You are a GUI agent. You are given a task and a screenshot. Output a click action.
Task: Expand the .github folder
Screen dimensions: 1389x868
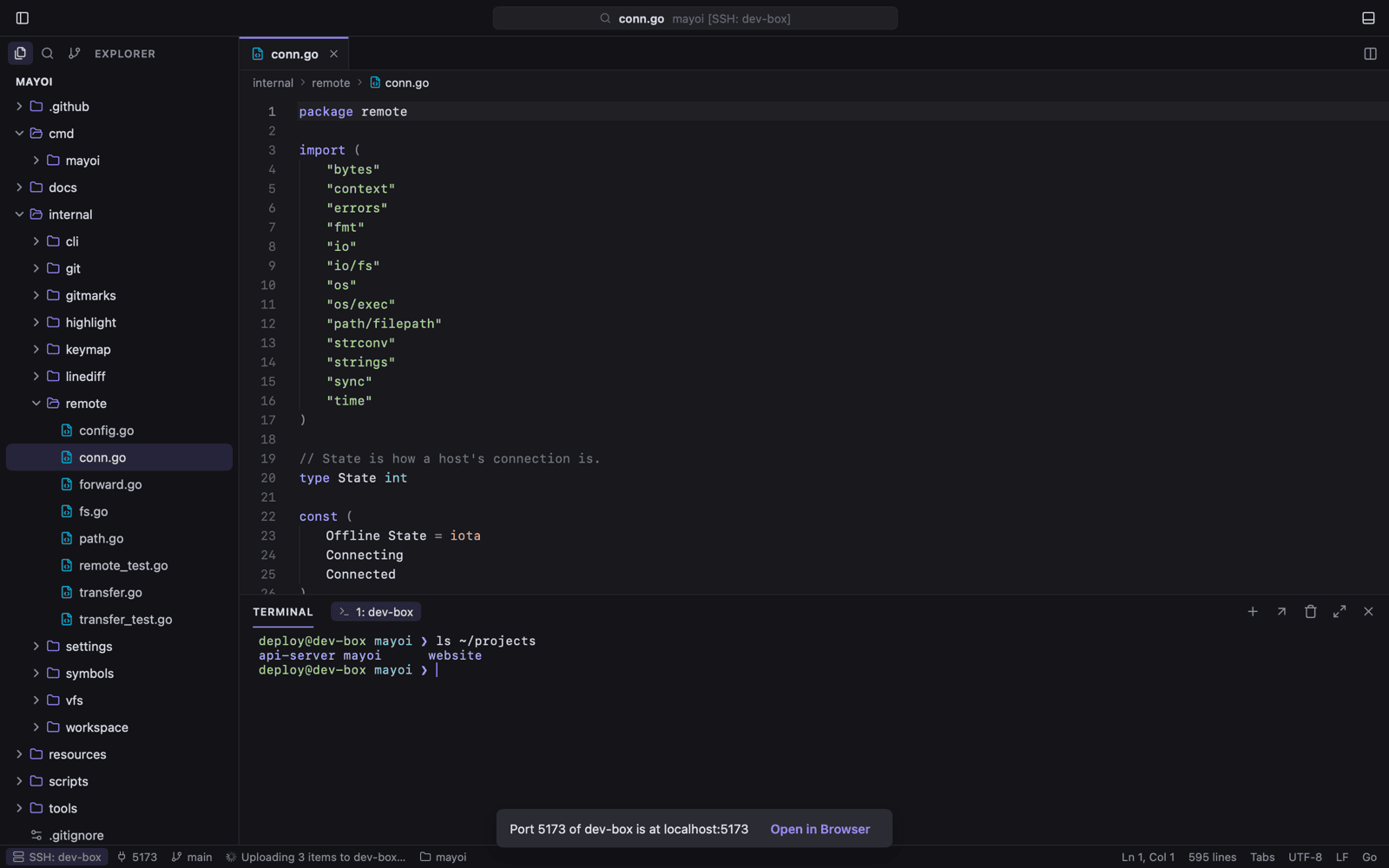[x=119, y=107]
